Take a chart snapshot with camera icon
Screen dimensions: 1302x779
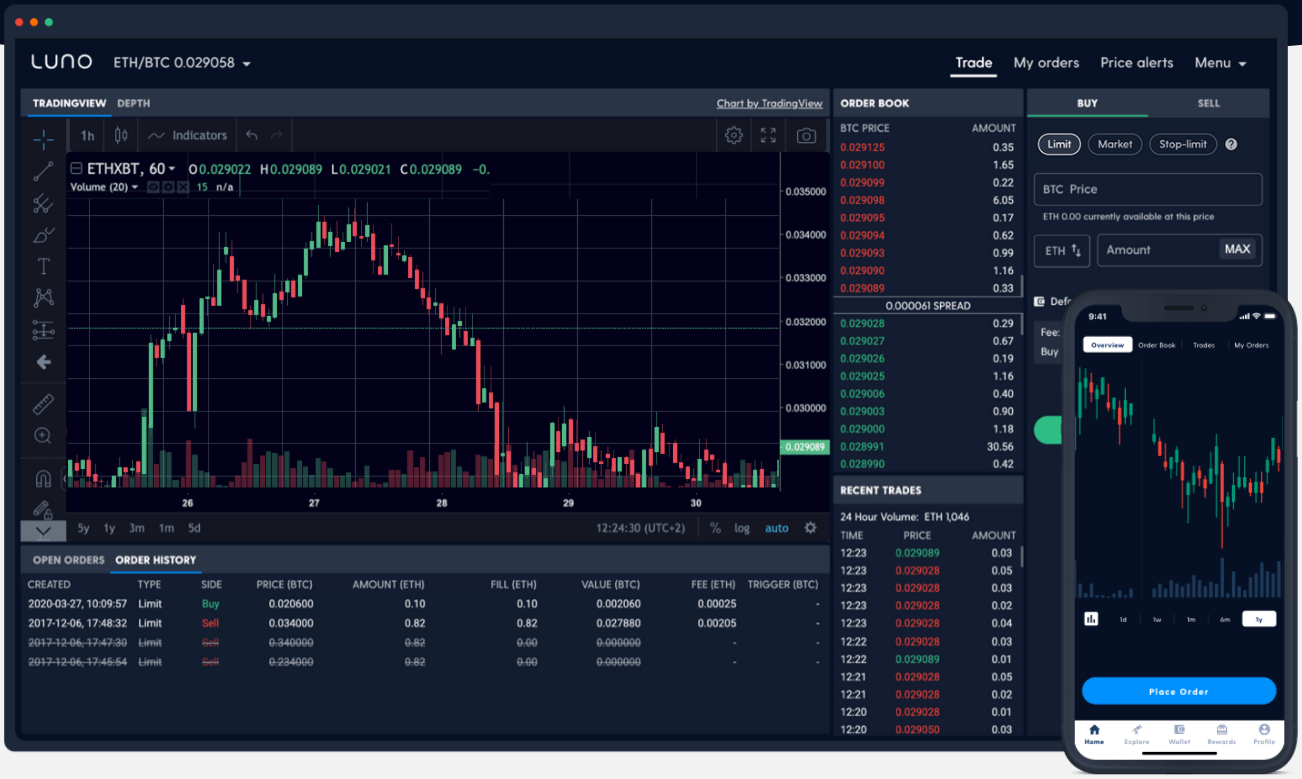(806, 135)
